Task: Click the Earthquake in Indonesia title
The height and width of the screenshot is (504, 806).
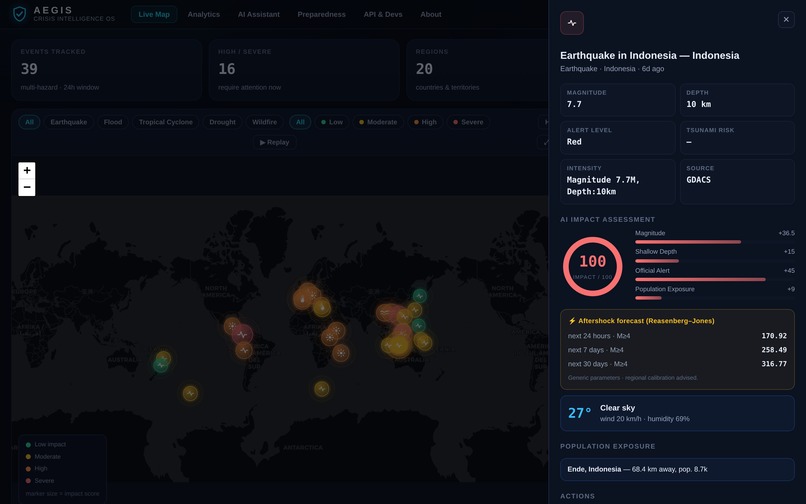Action: pyautogui.click(x=650, y=55)
